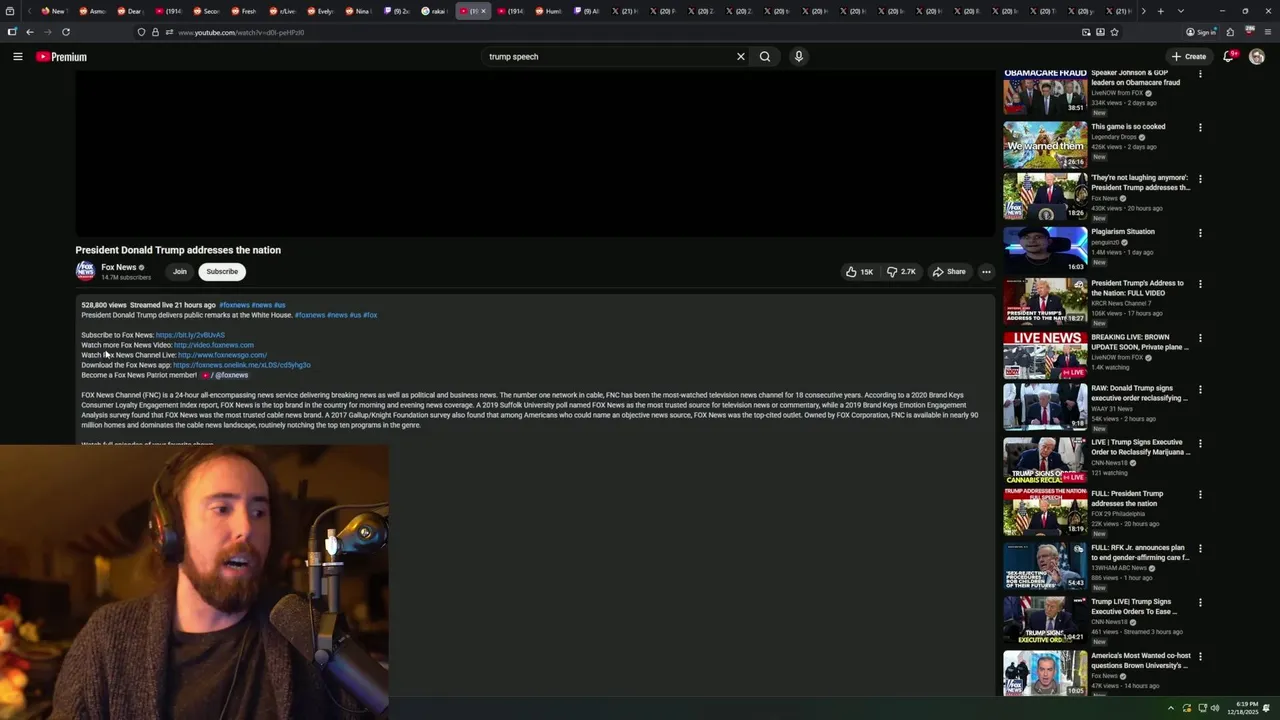Switch to the 'Asmo' browser tab

[92, 11]
